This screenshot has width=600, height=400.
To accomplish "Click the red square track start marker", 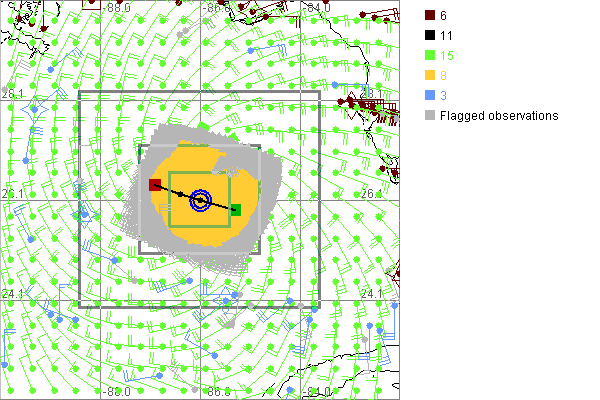I will pos(155,185).
